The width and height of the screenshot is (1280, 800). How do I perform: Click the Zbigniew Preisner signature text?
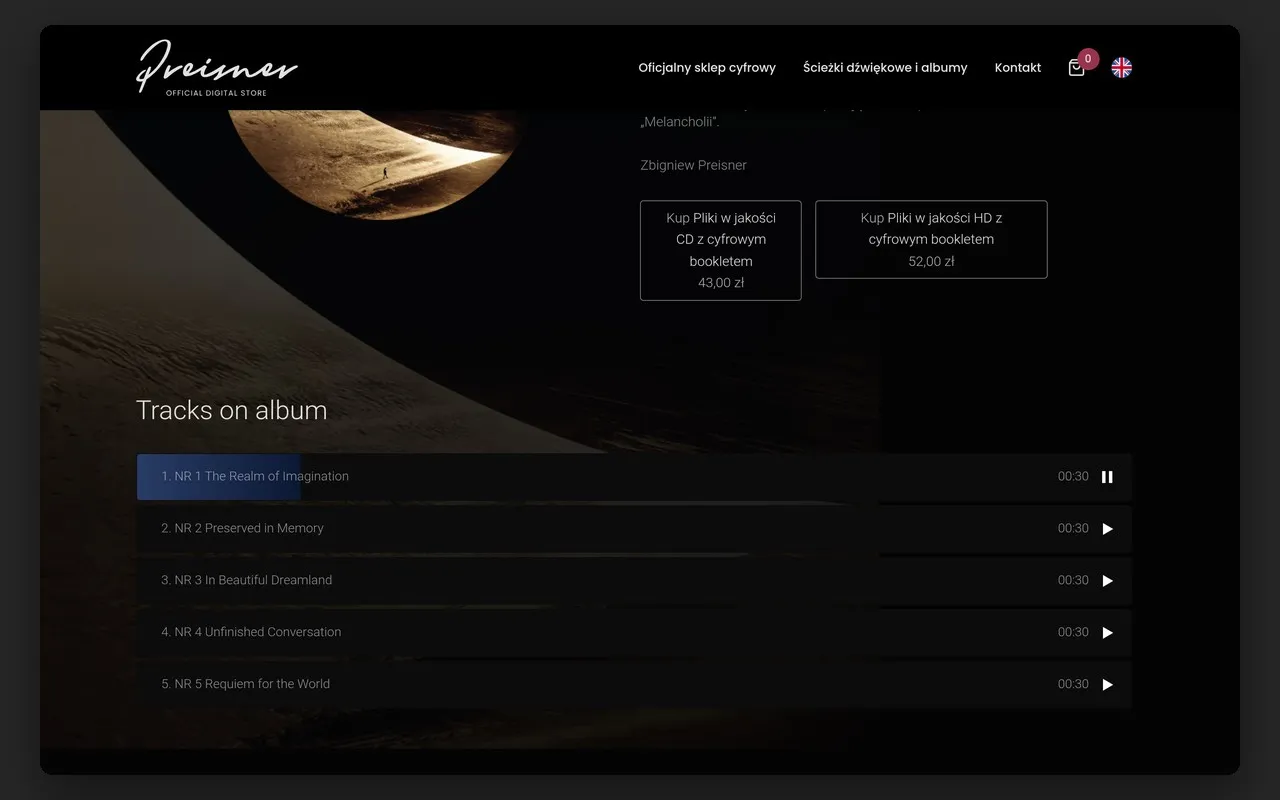pyautogui.click(x=693, y=165)
